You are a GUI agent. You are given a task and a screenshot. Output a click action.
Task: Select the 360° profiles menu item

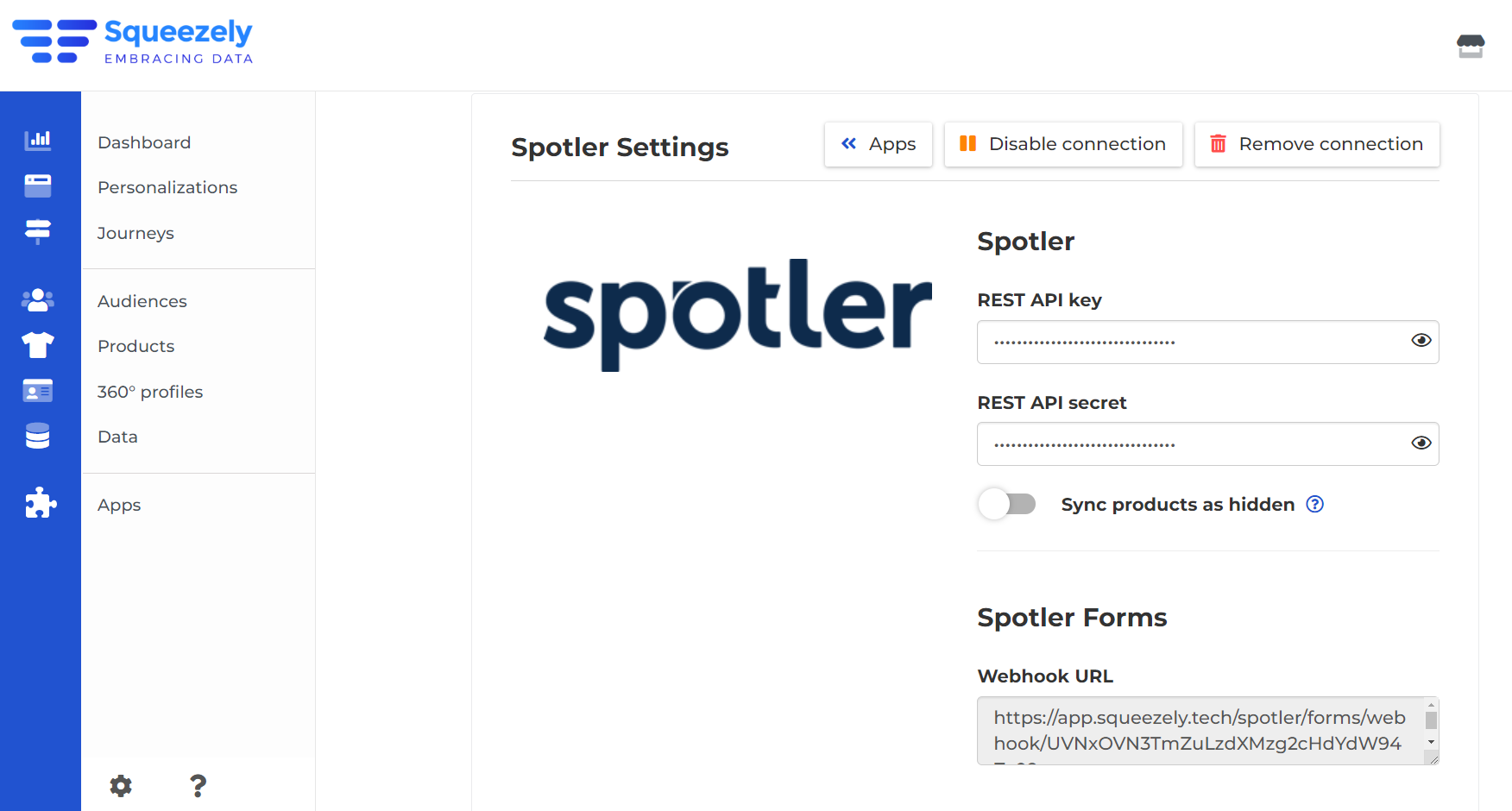click(x=150, y=392)
